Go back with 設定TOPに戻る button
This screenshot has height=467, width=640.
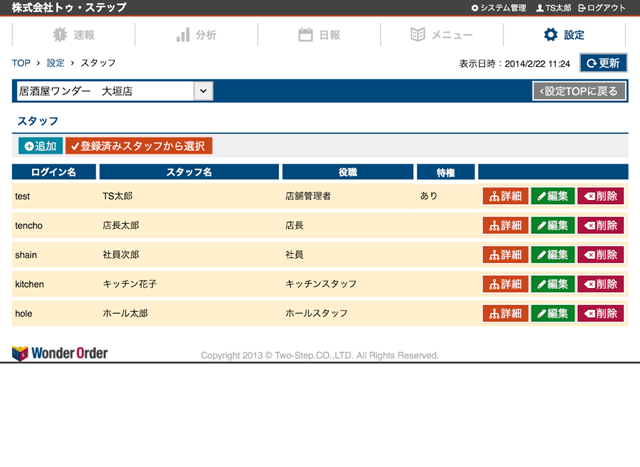point(580,92)
